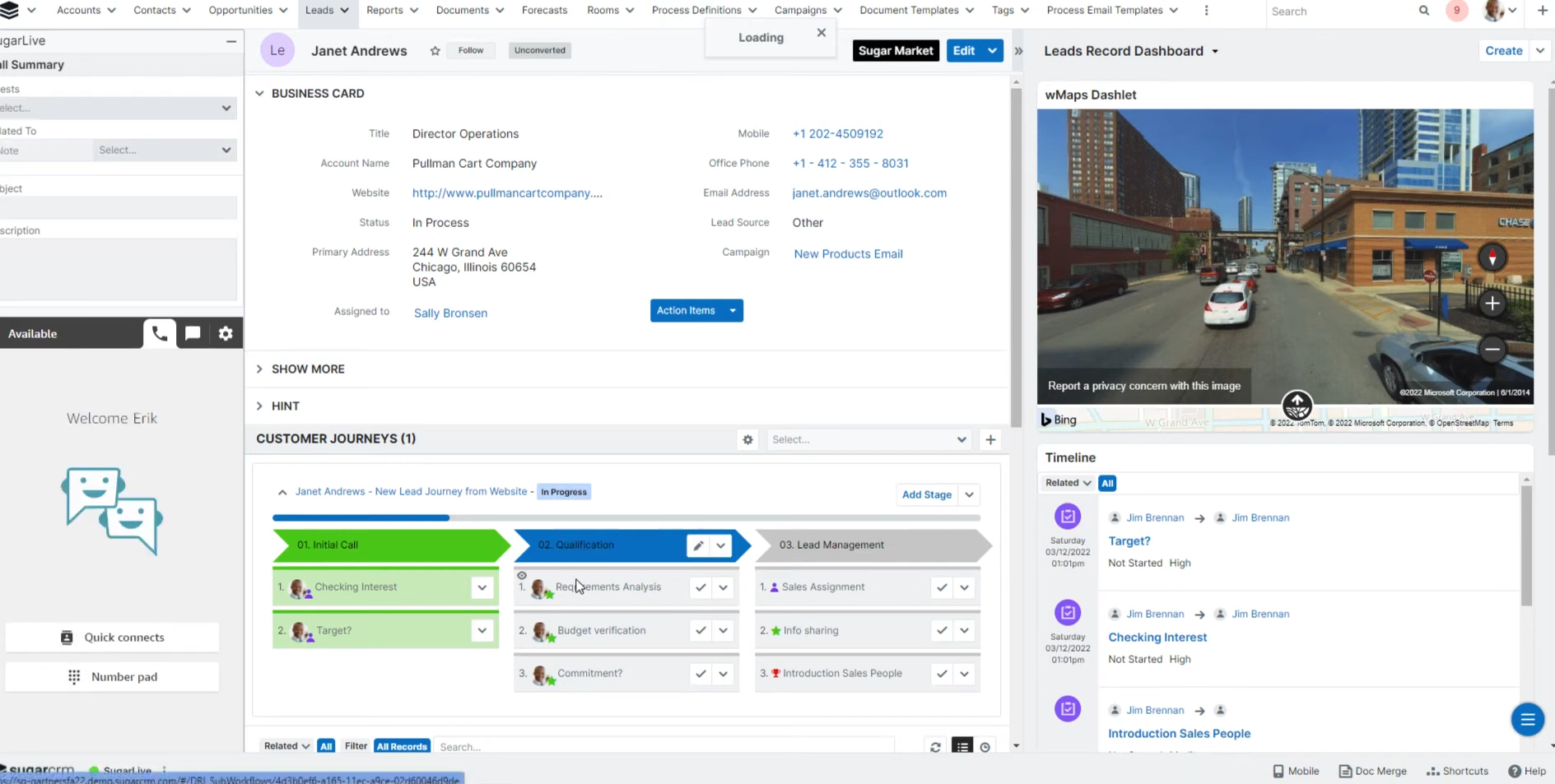The image size is (1555, 784).
Task: Open Customer Journeys settings gear
Action: [747, 439]
